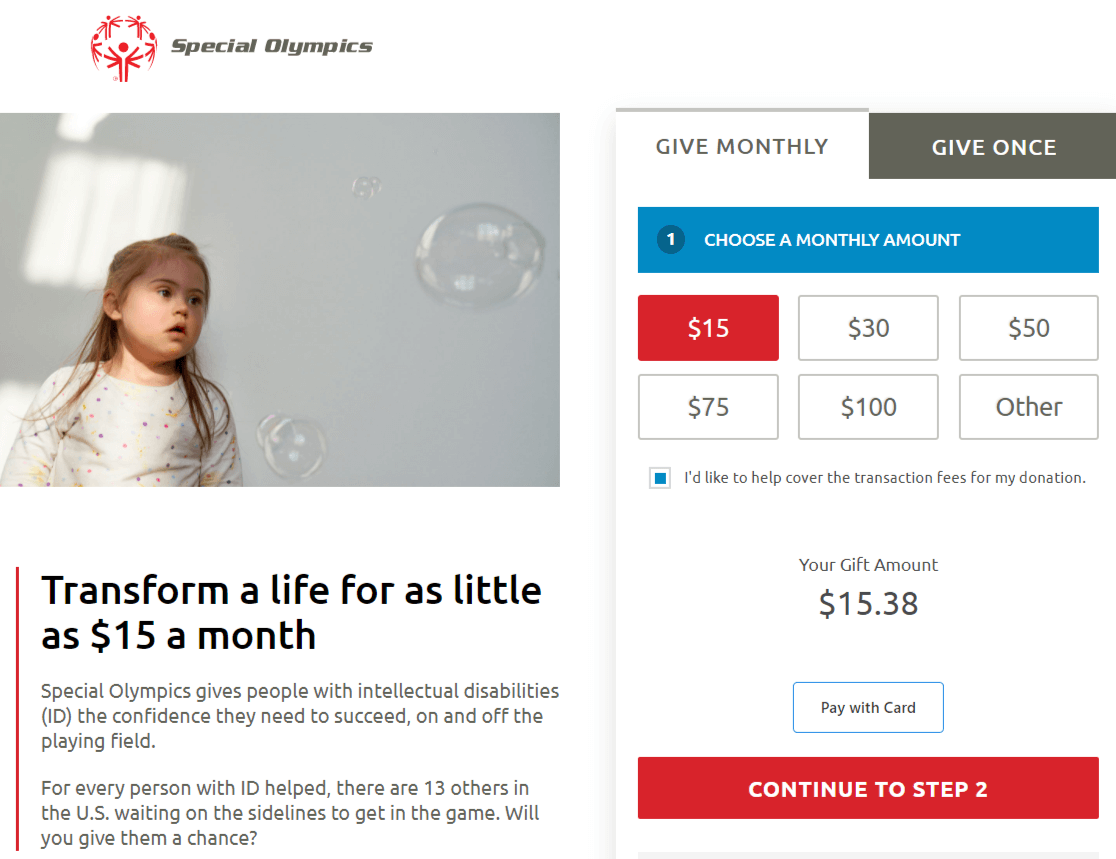This screenshot has width=1116, height=859.
Task: Click the Transform a life headline
Action: [x=291, y=612]
